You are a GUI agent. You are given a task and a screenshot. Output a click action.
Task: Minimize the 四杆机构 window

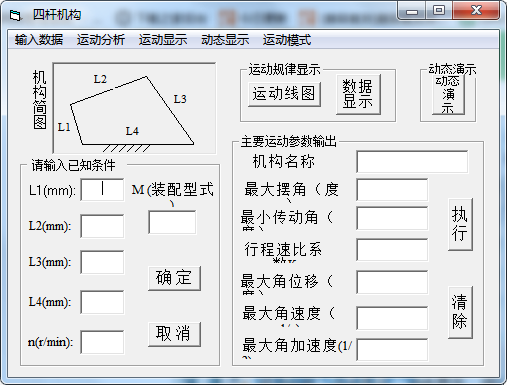(412, 11)
